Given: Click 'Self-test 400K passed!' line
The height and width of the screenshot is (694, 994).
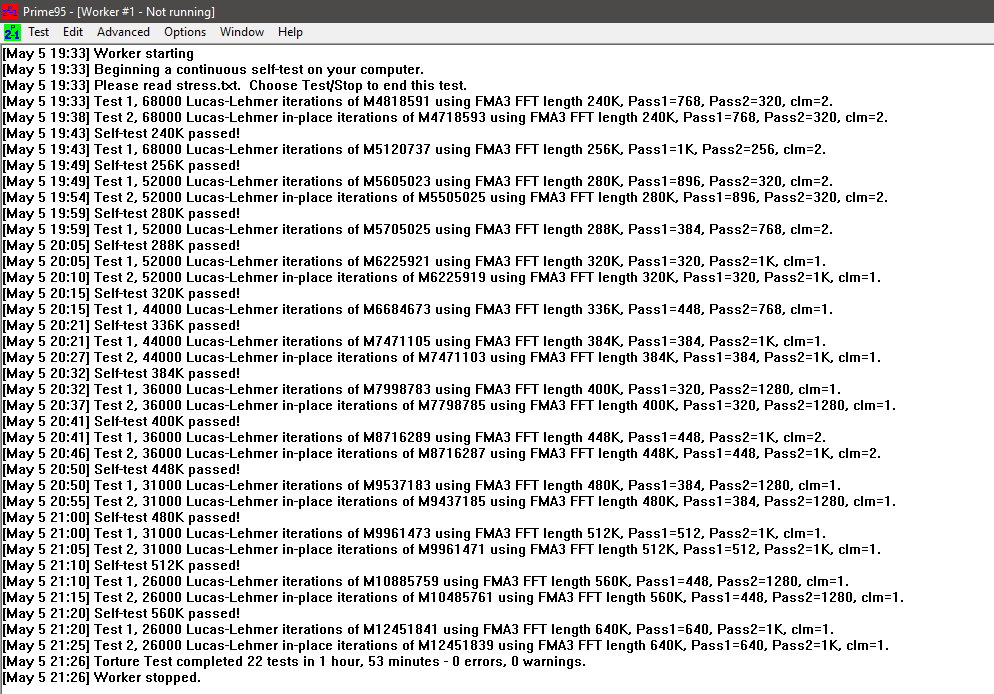Looking at the screenshot, I should pyautogui.click(x=121, y=421).
